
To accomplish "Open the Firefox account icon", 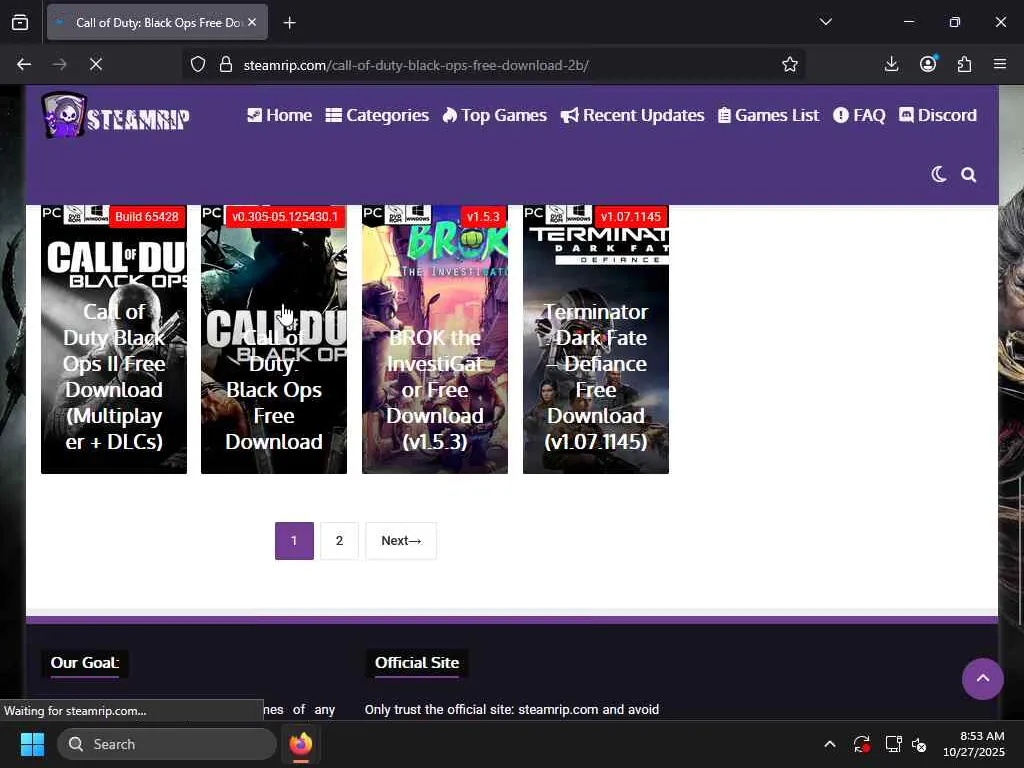I will 927,64.
